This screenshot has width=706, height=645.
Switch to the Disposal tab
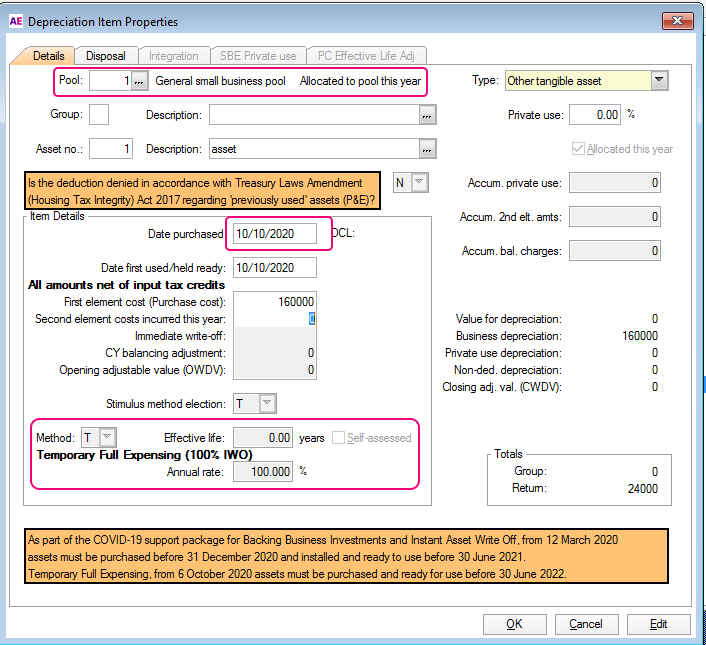105,56
